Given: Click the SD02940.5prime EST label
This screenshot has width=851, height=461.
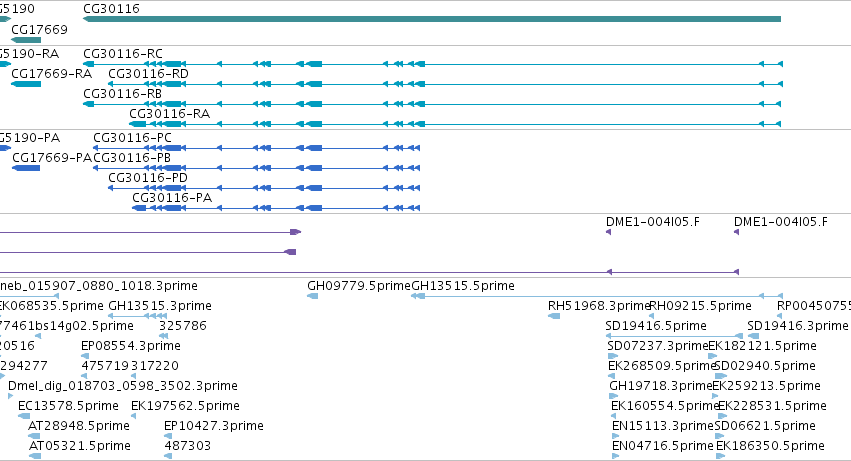Looking at the screenshot, I should coord(765,367).
